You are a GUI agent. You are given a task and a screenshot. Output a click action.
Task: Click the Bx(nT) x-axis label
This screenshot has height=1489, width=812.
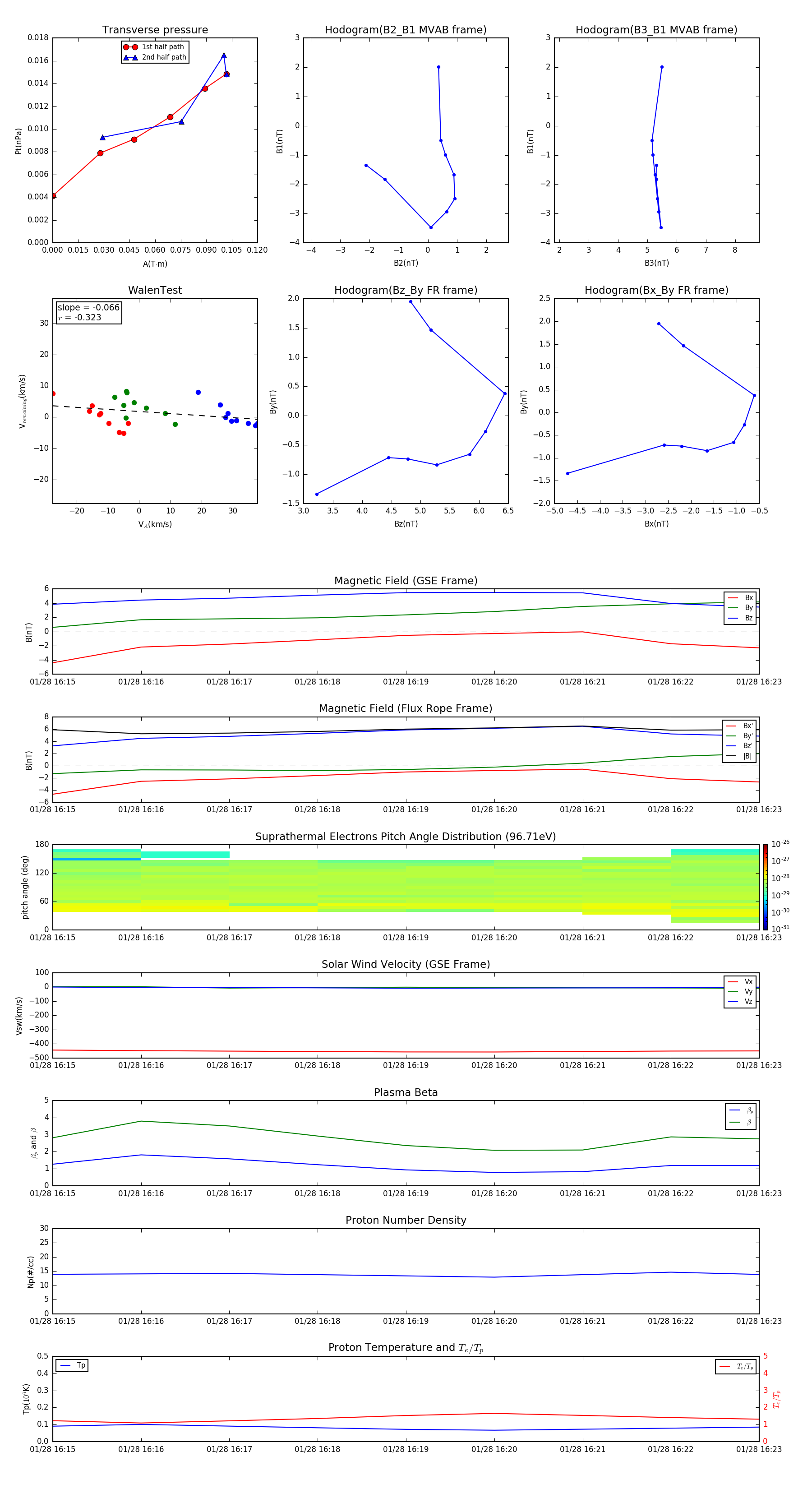coord(656,524)
